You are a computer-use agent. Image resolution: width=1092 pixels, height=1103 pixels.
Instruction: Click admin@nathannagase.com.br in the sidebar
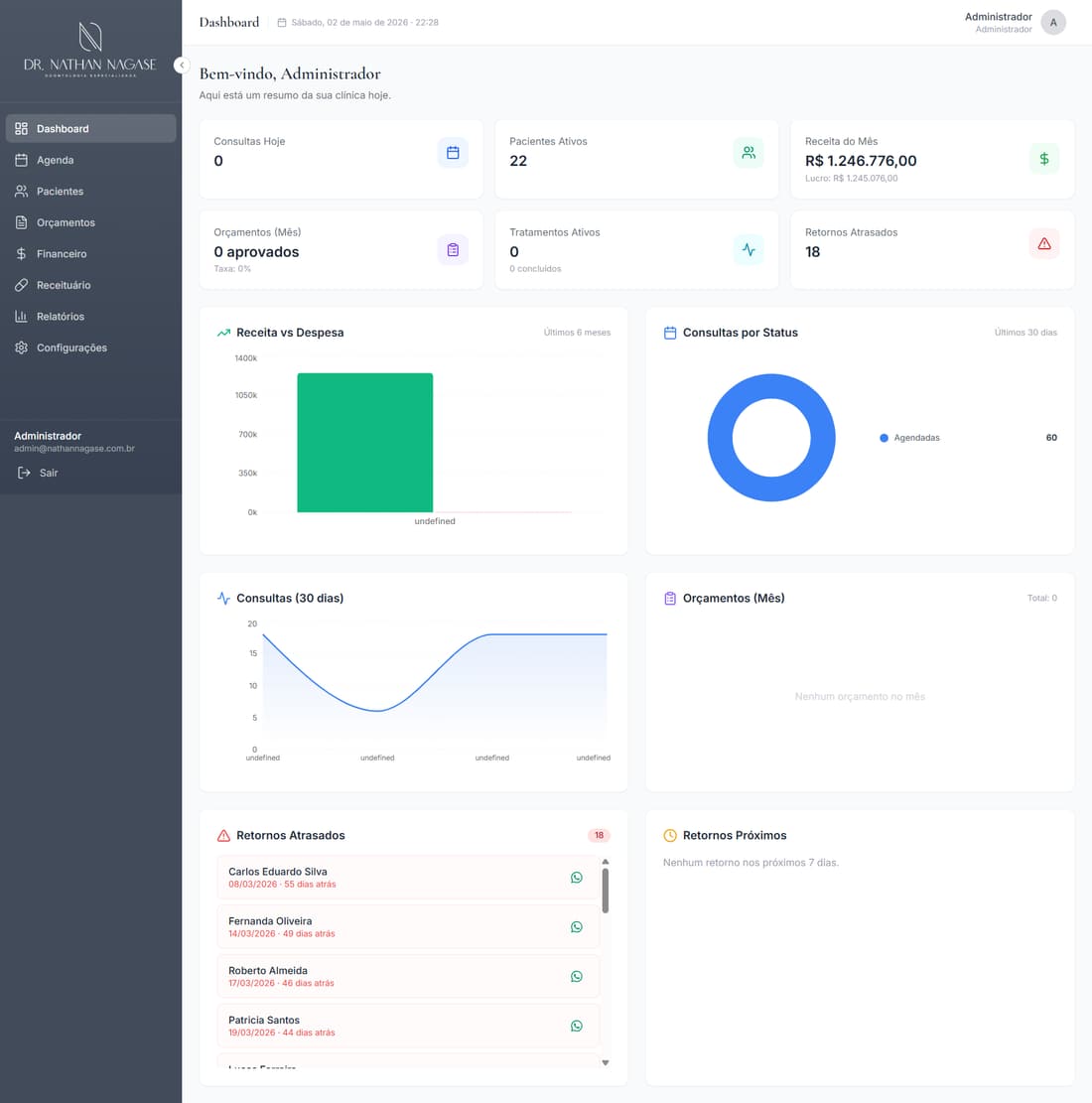point(74,448)
